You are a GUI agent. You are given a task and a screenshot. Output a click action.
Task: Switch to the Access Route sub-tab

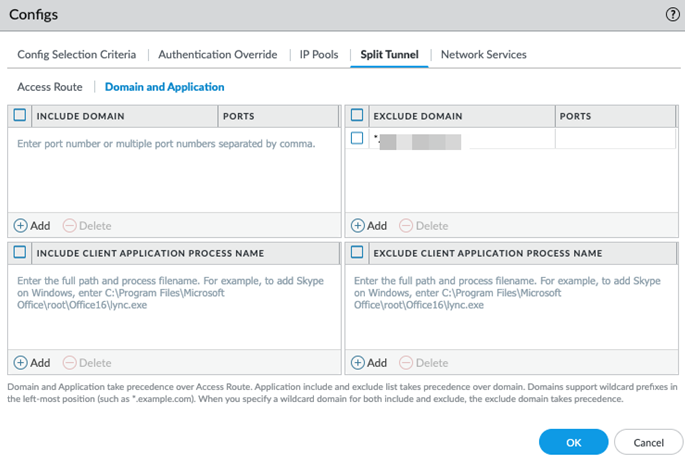click(x=50, y=87)
